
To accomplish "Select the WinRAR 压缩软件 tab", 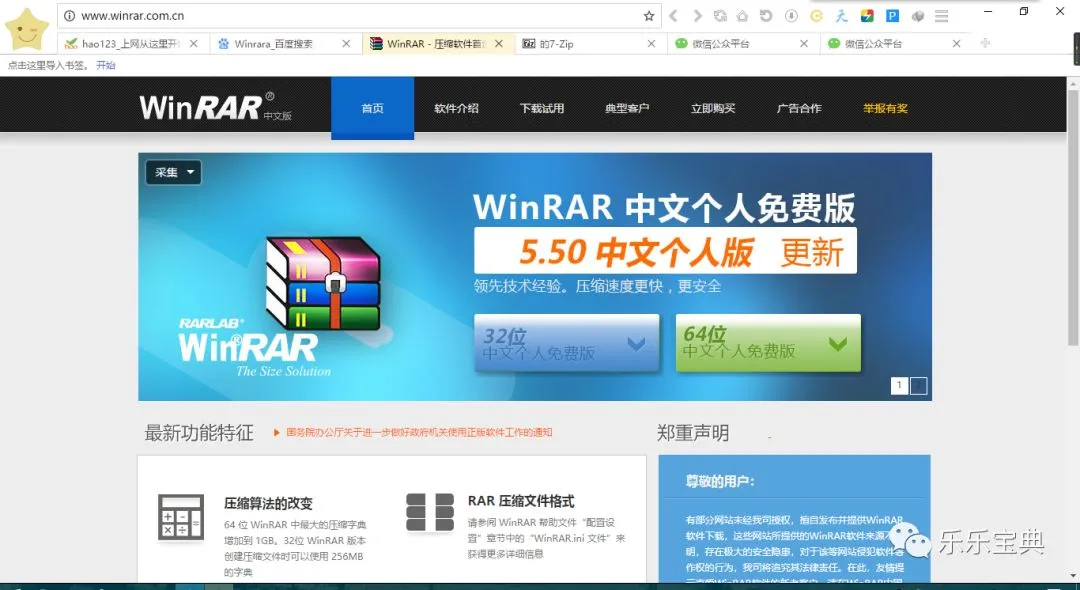I will click(x=439, y=43).
